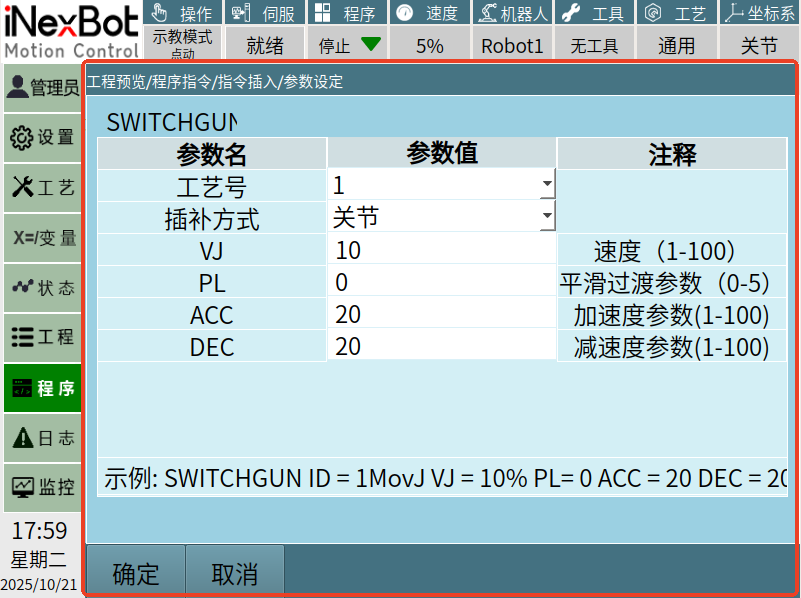The image size is (801, 598).
Task: Open the 工艺 wrench-cross icon in sidebar
Action: (22, 187)
